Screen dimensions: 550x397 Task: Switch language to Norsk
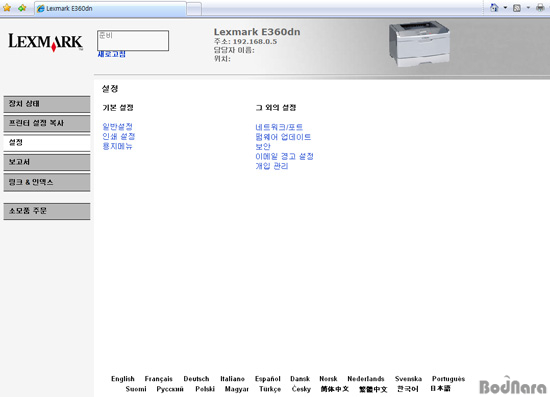coord(328,379)
